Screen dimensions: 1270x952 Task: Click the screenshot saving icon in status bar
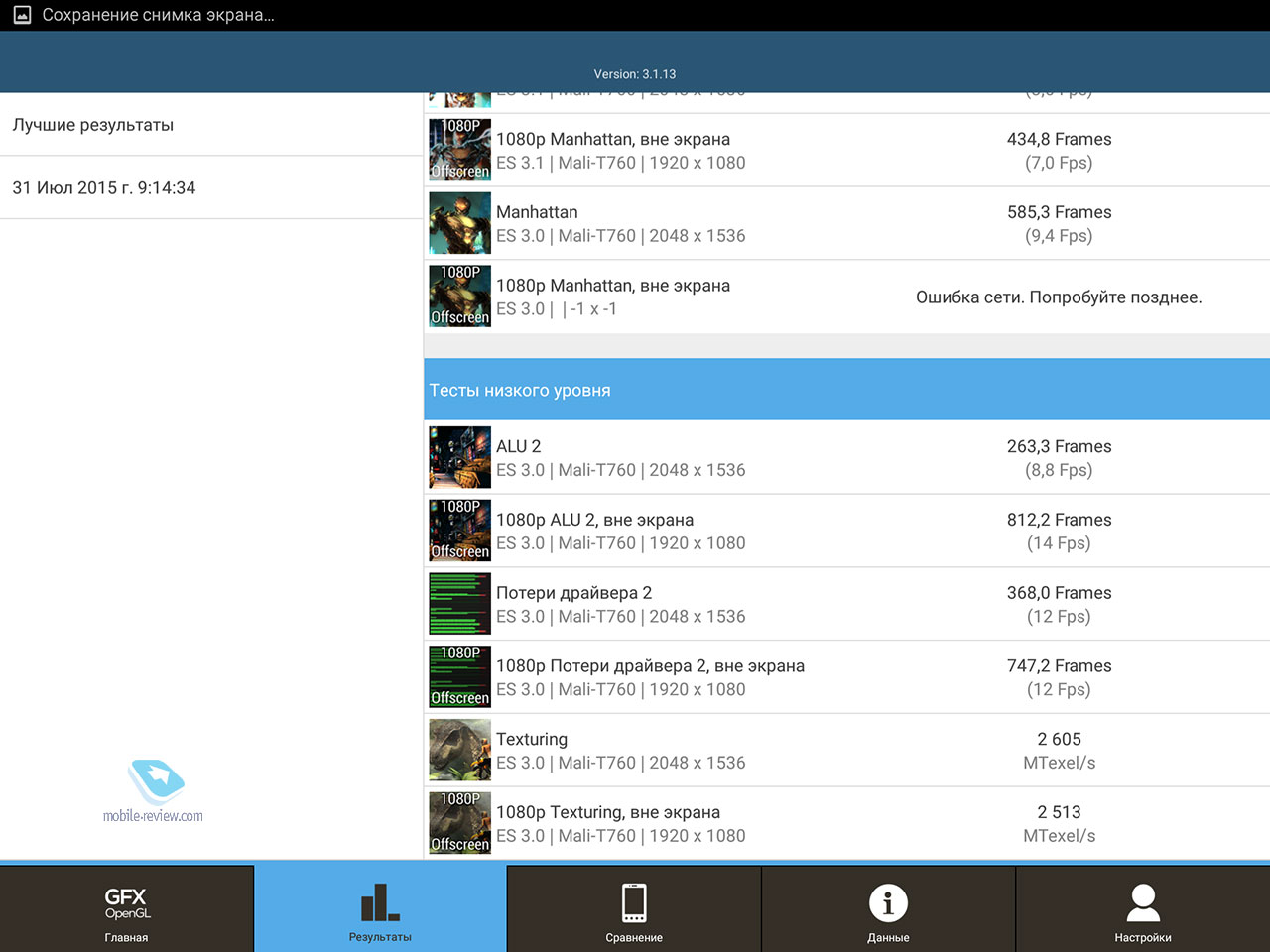(22, 15)
